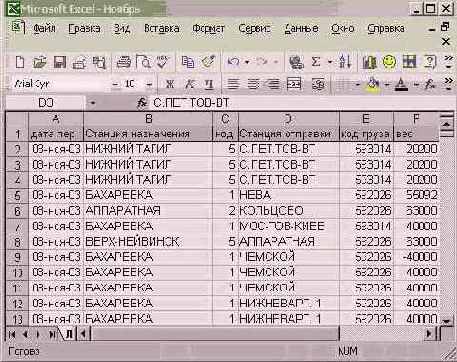This screenshot has width=457, height=362.
Task: Save the workbook with floppy disk icon
Action: click(x=60, y=62)
